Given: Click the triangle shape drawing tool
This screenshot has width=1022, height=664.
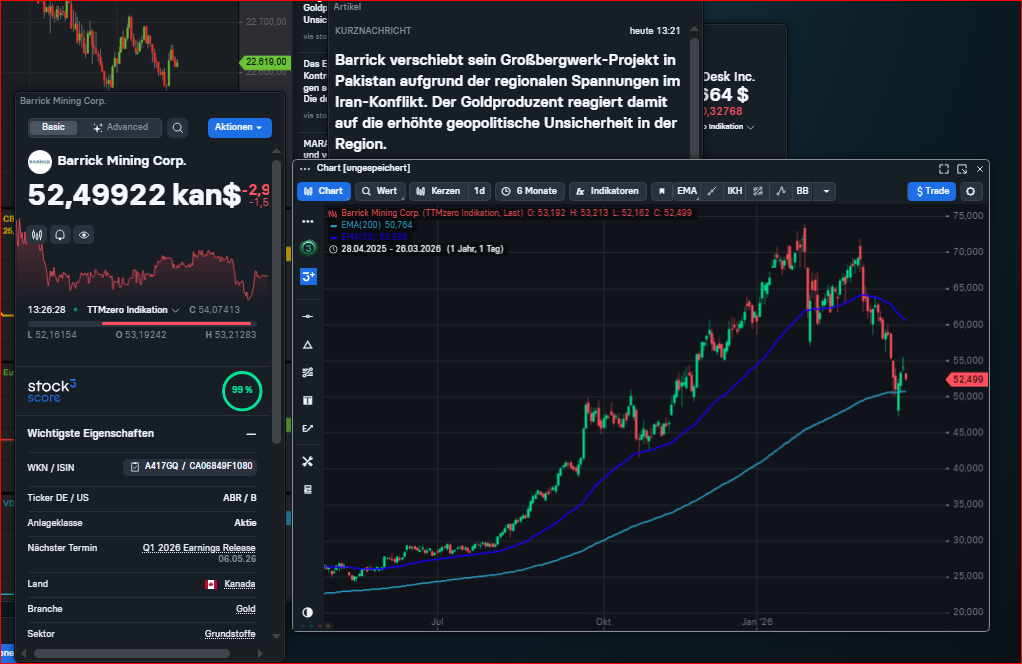Looking at the screenshot, I should click(x=308, y=344).
